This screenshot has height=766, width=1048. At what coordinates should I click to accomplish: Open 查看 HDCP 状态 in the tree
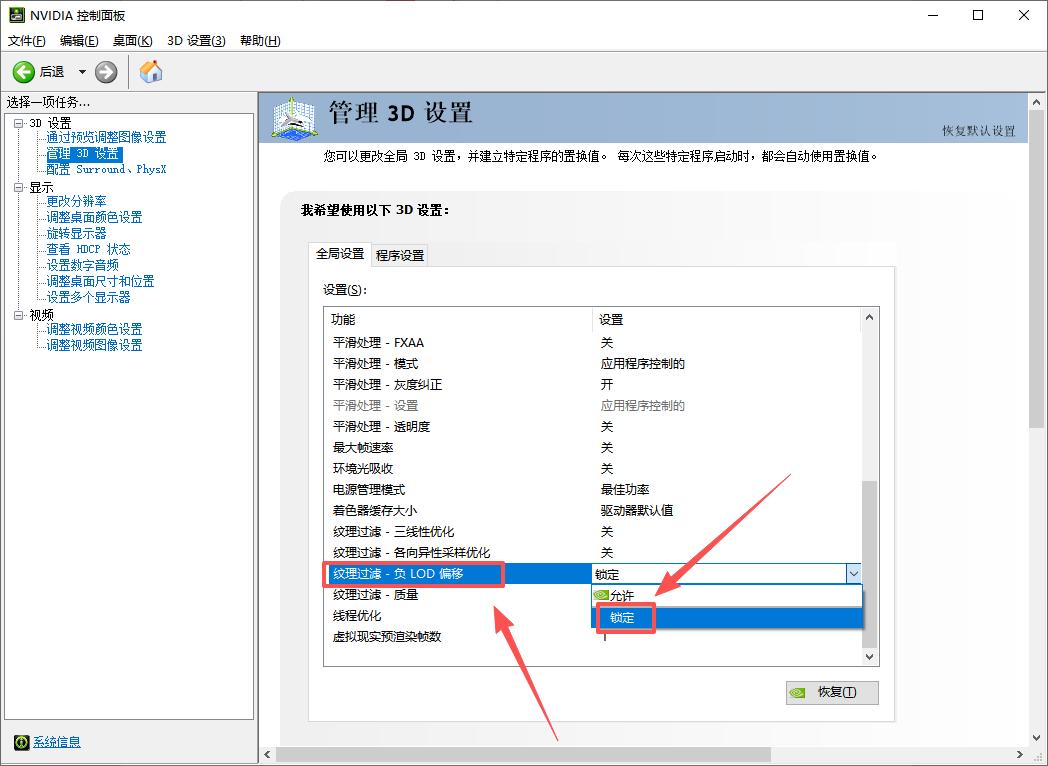coord(88,249)
